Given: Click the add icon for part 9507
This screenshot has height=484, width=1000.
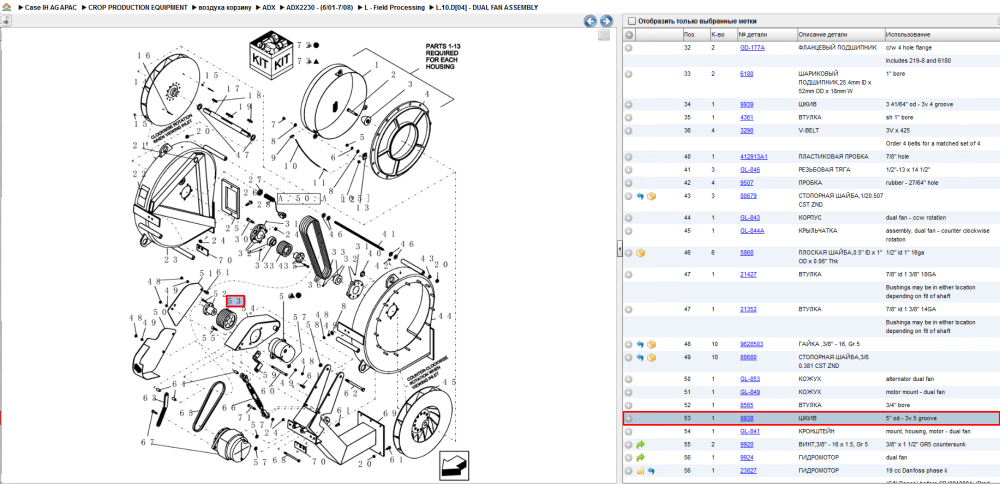Looking at the screenshot, I should (629, 183).
